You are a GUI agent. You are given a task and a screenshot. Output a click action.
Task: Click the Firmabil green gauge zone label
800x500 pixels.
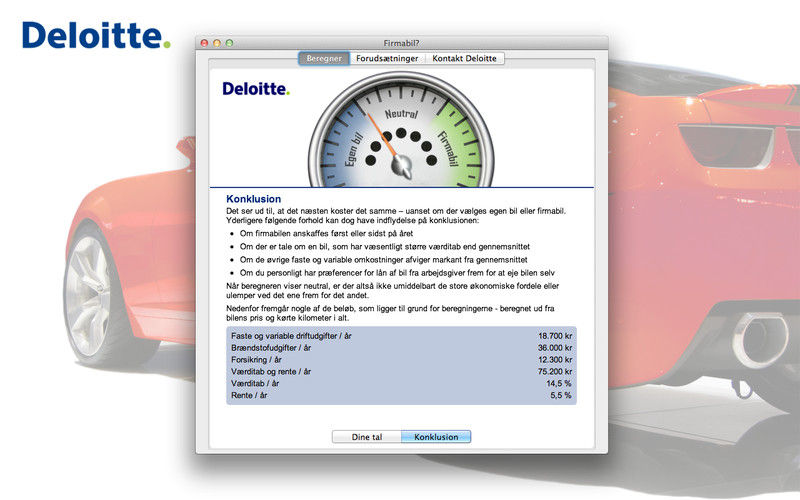point(447,148)
